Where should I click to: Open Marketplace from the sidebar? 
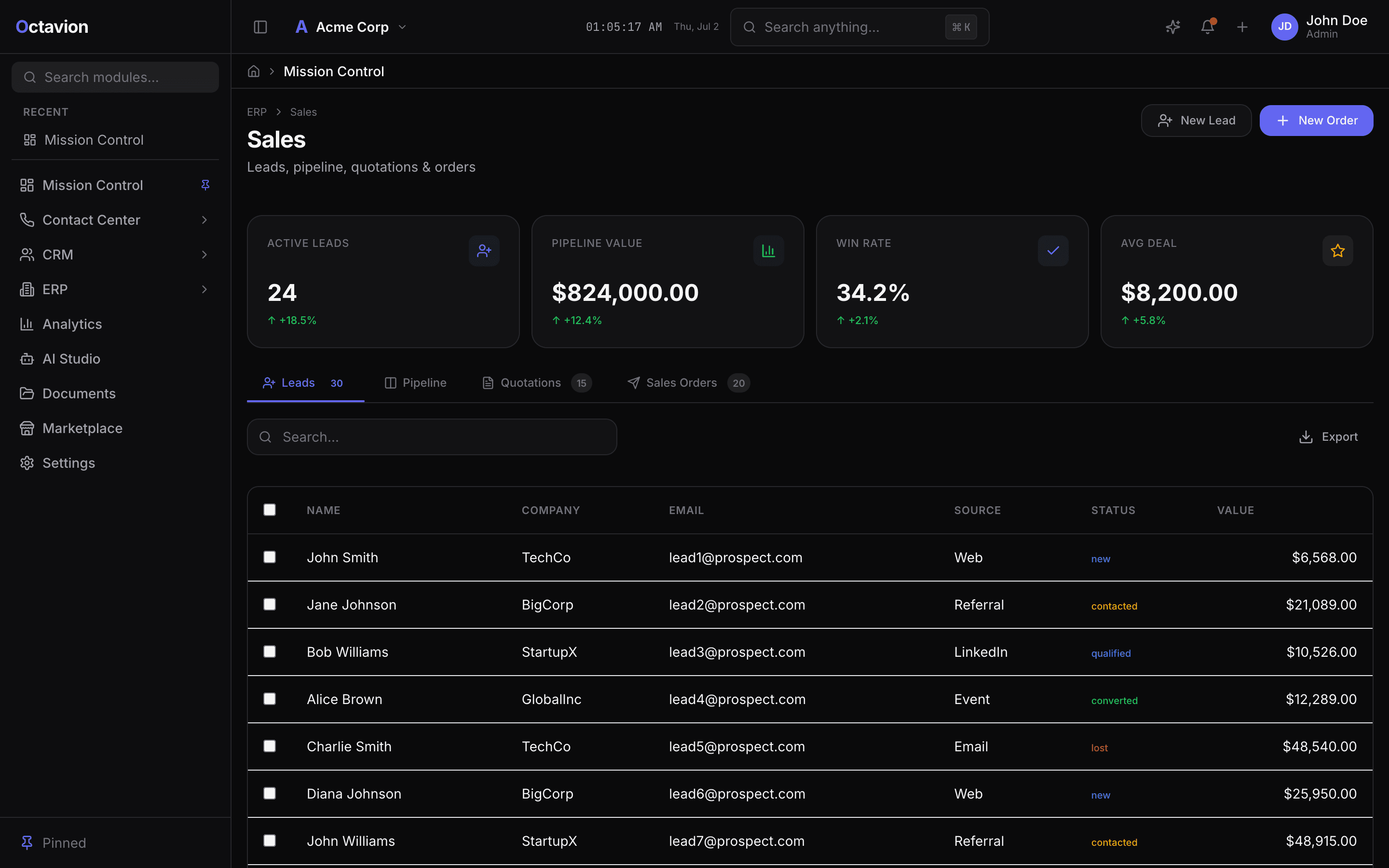(x=115, y=428)
